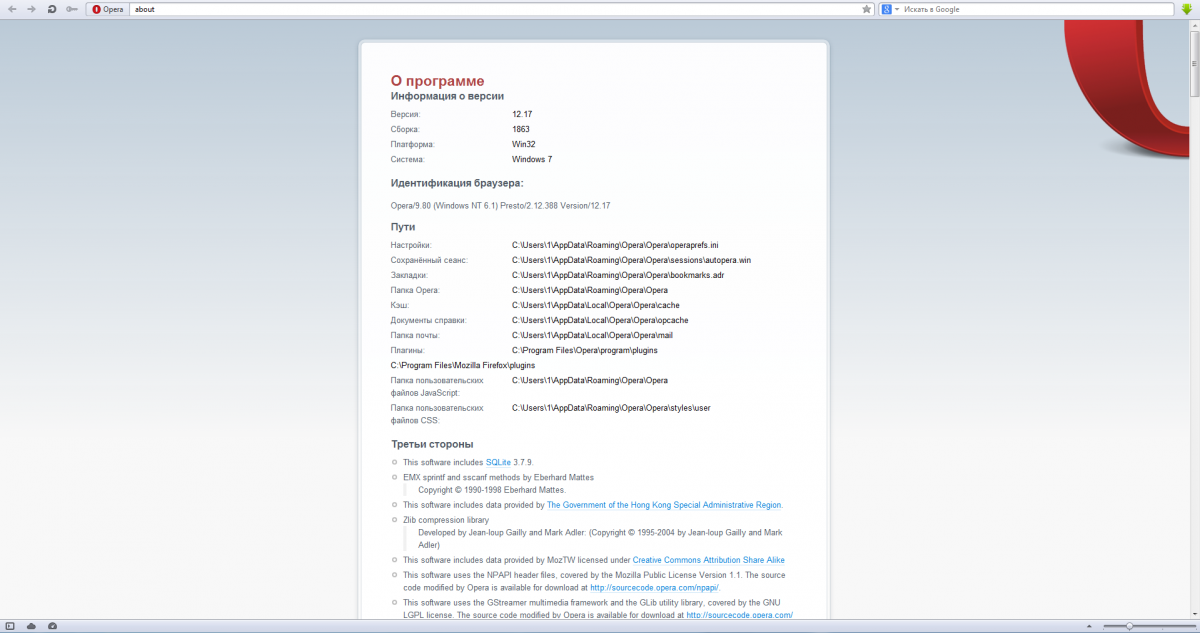Click the Opera Turbo status bar icon
The height and width of the screenshot is (633, 1200).
52,626
